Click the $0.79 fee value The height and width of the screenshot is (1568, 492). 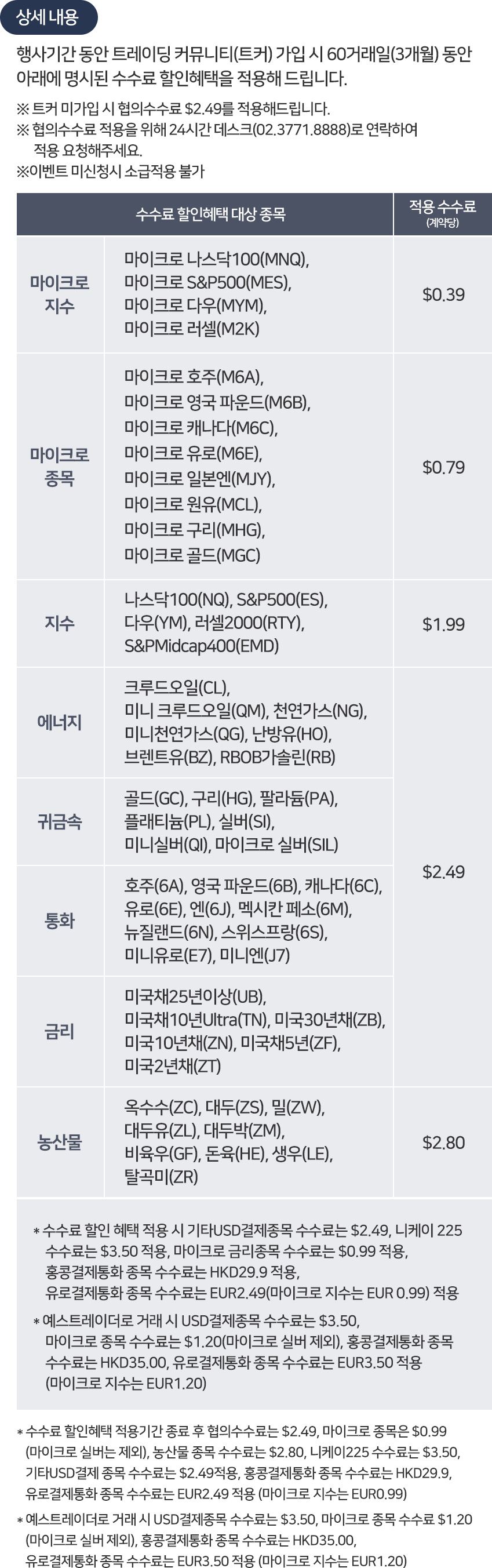tap(443, 467)
